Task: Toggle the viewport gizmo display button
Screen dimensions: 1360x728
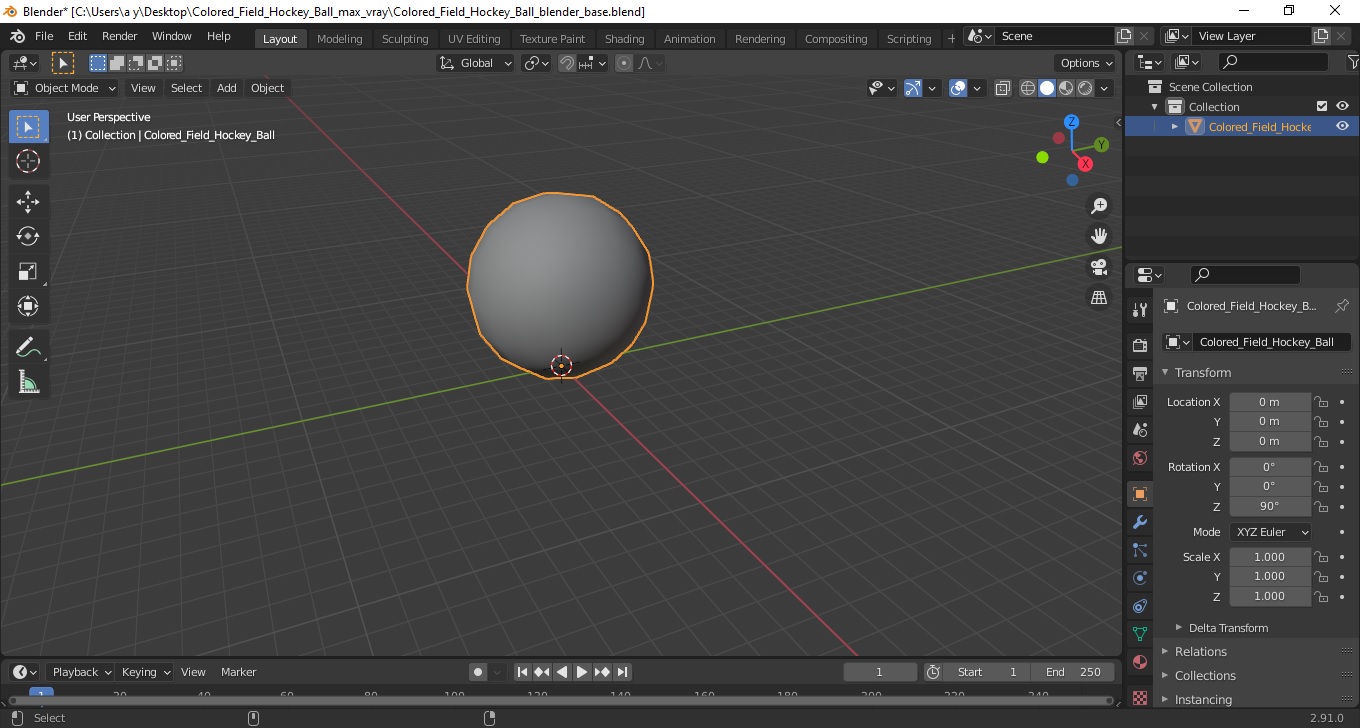Action: (x=913, y=88)
